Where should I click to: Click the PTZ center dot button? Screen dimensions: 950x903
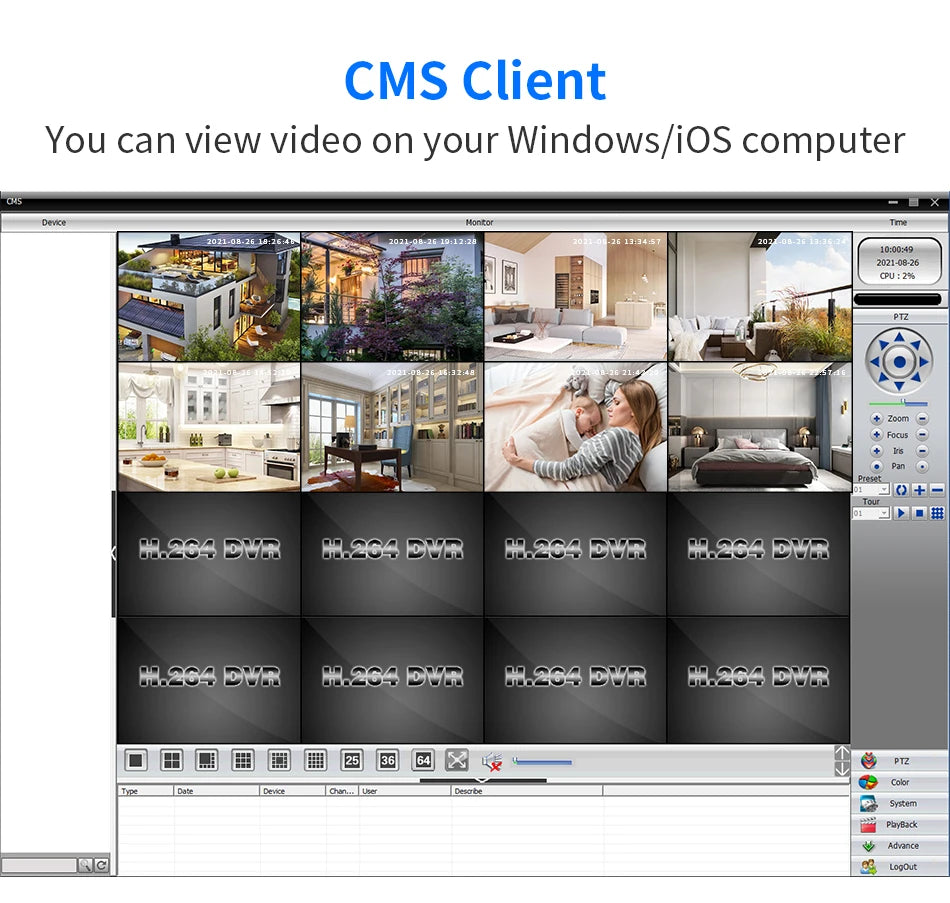[x=900, y=362]
